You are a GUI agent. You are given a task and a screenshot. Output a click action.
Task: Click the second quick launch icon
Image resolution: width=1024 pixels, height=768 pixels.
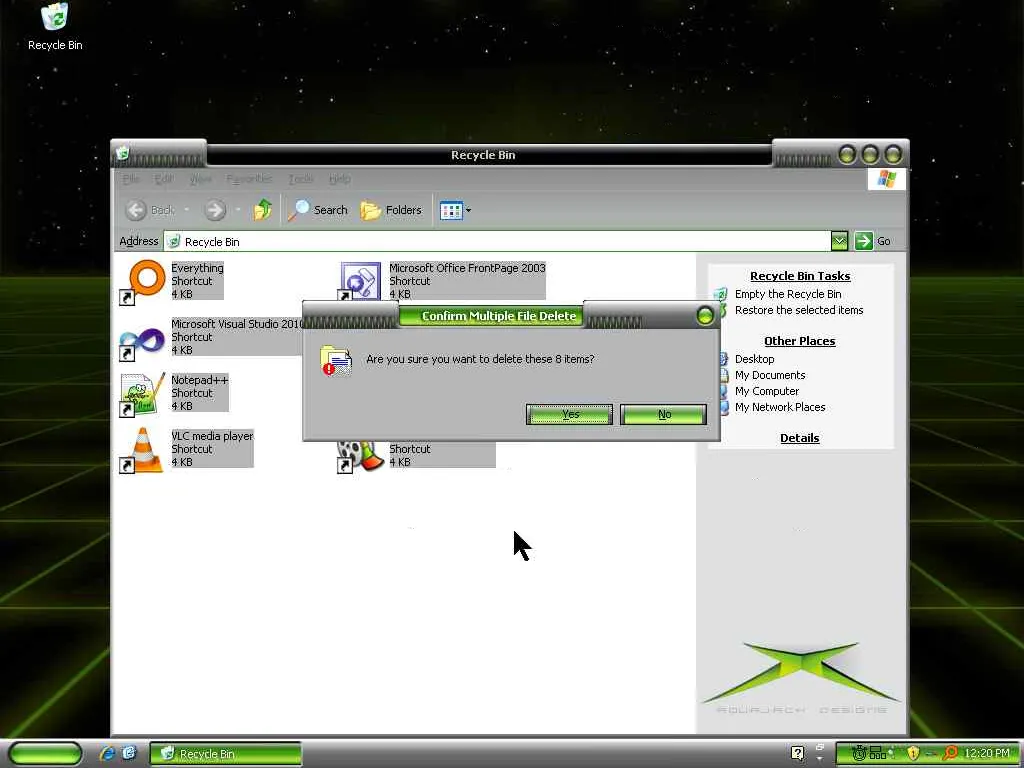click(x=129, y=753)
